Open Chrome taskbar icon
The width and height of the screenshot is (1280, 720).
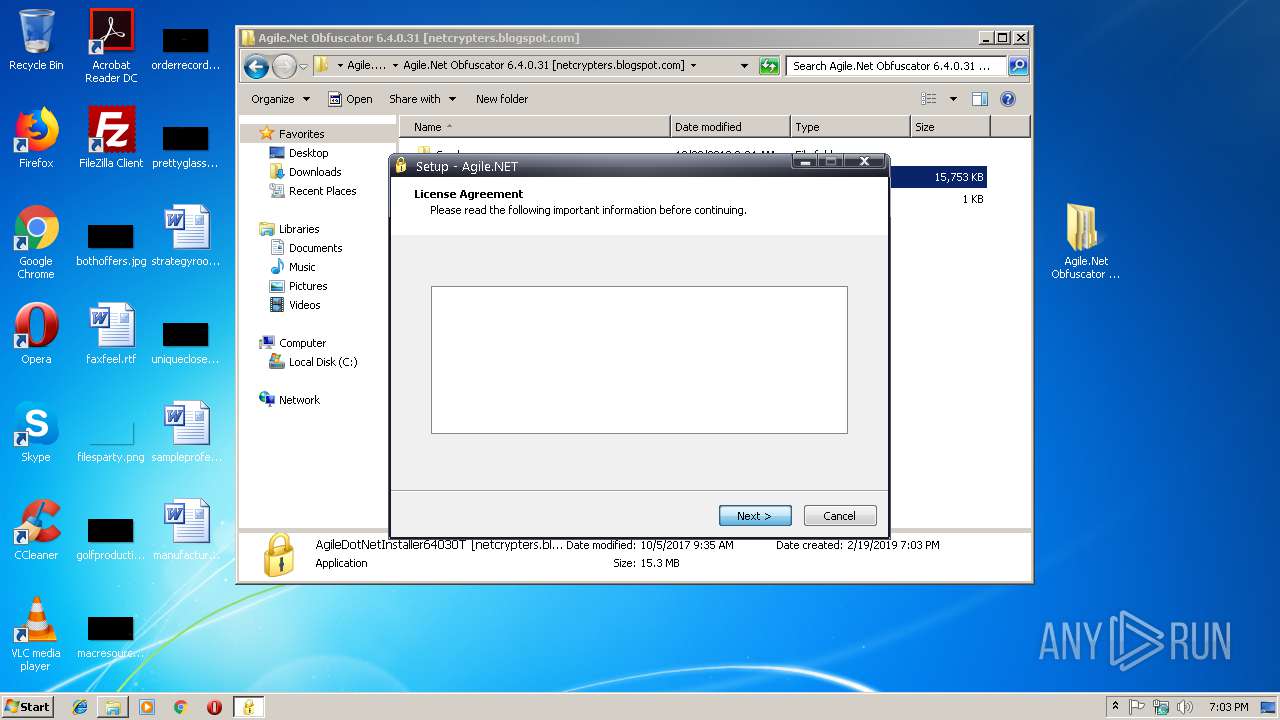pyautogui.click(x=181, y=707)
